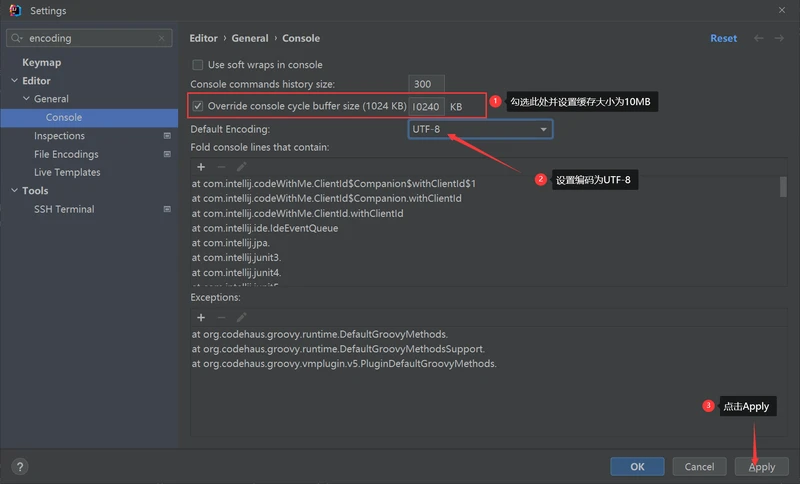800x484 pixels.
Task: Enable Use soft wraps in console
Action: [198, 65]
